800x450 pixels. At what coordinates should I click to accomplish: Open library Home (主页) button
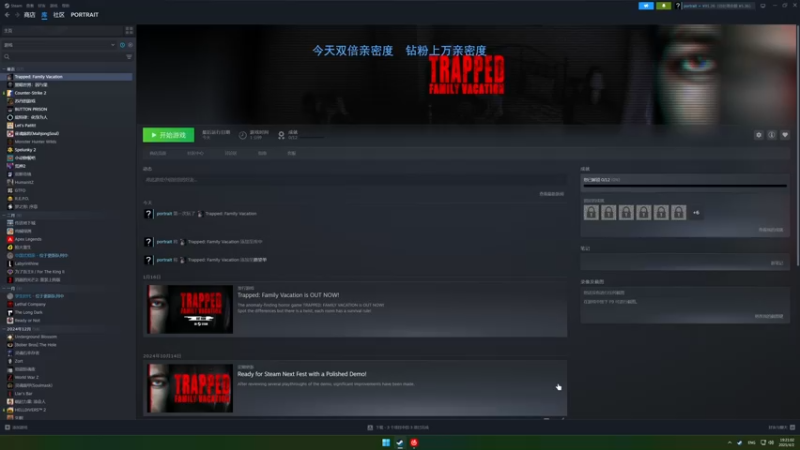[61, 31]
